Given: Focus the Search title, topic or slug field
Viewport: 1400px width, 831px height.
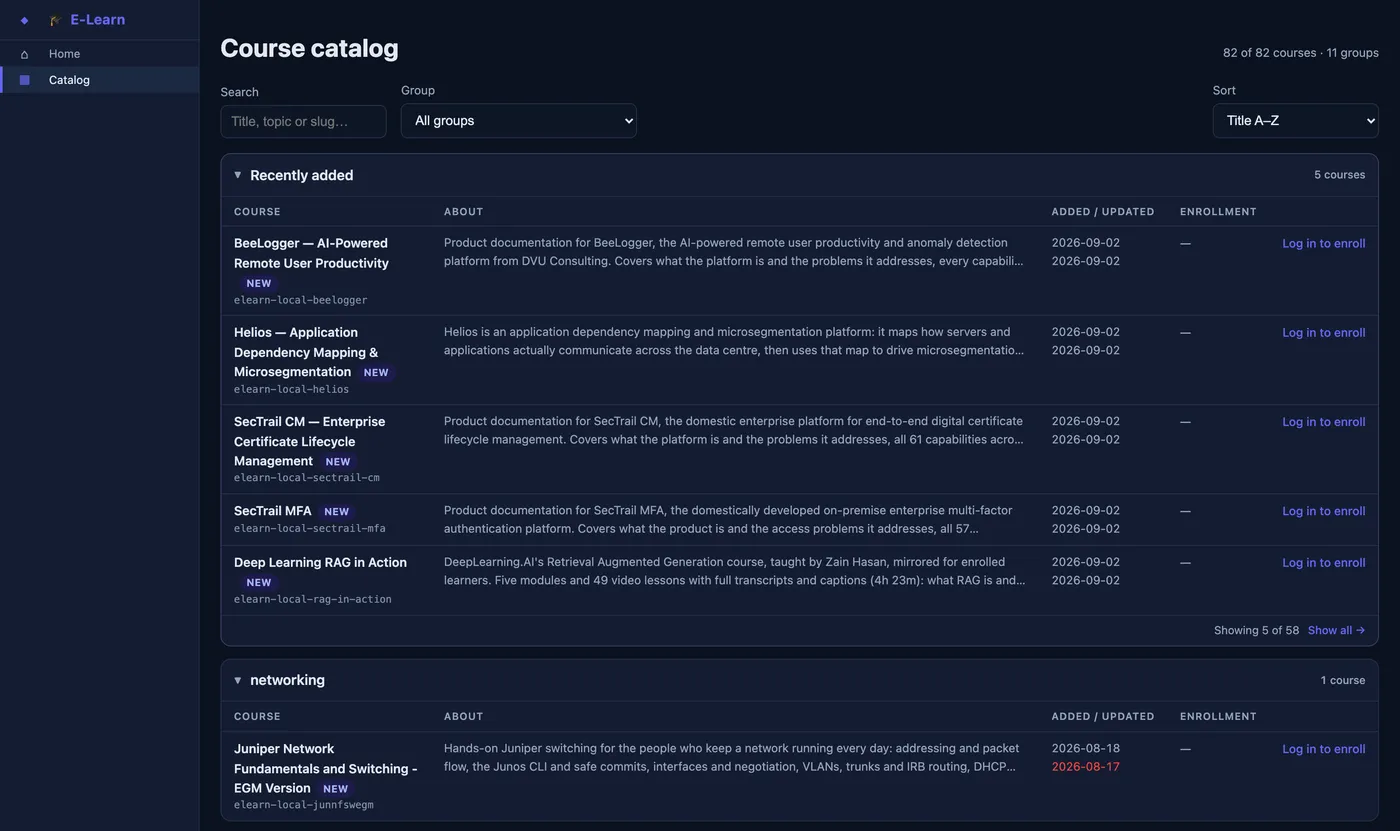Looking at the screenshot, I should 303,121.
